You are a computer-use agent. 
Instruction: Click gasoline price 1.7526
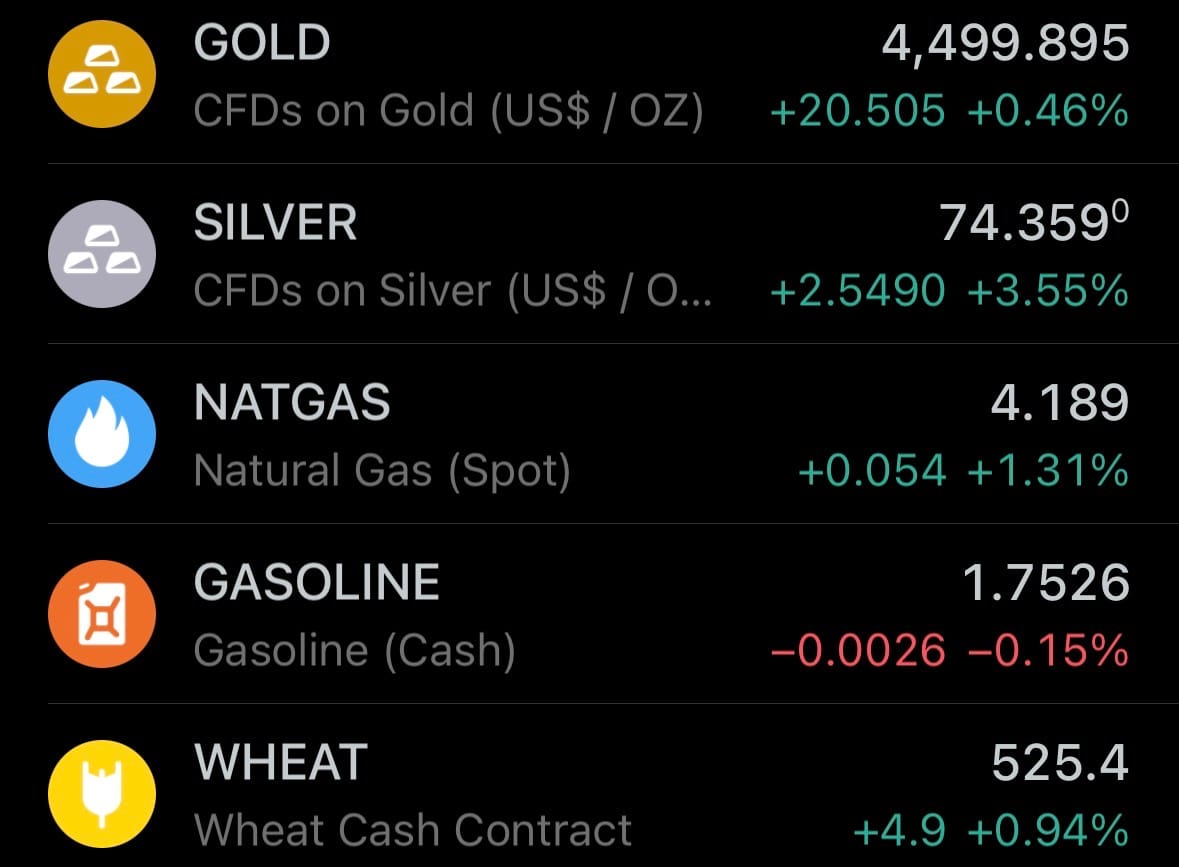point(1046,583)
